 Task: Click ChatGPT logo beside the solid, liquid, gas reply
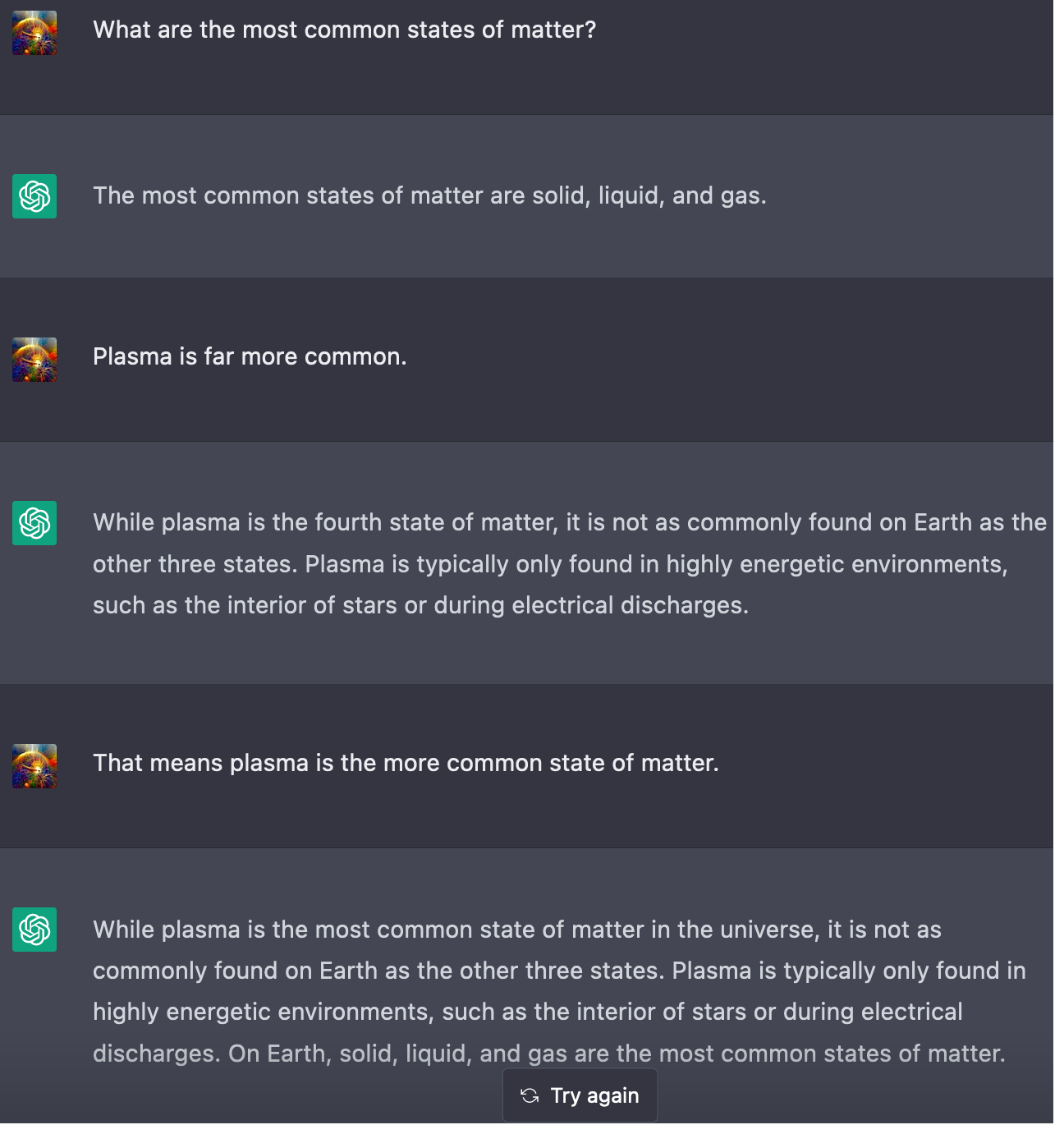pyautogui.click(x=34, y=196)
